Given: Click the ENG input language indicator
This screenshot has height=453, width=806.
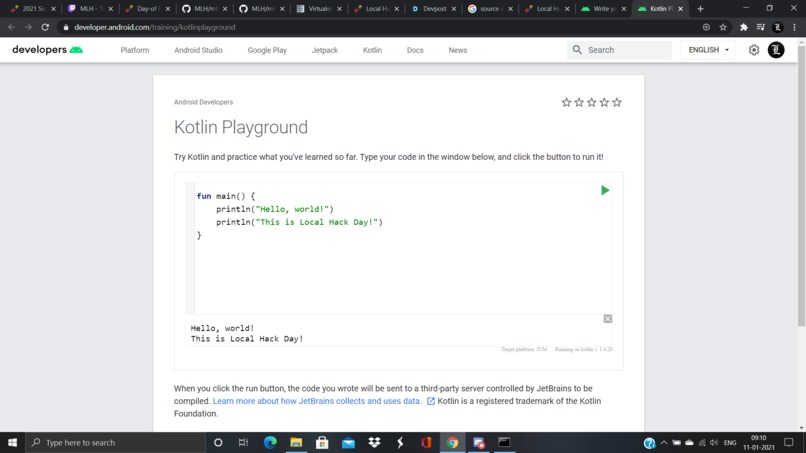Looking at the screenshot, I should pos(730,442).
